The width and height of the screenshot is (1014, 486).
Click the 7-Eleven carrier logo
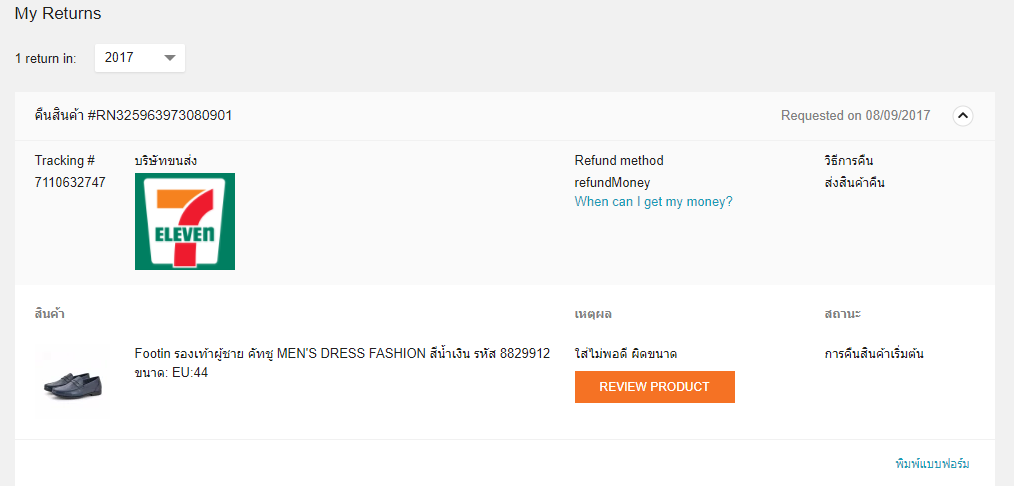point(185,221)
